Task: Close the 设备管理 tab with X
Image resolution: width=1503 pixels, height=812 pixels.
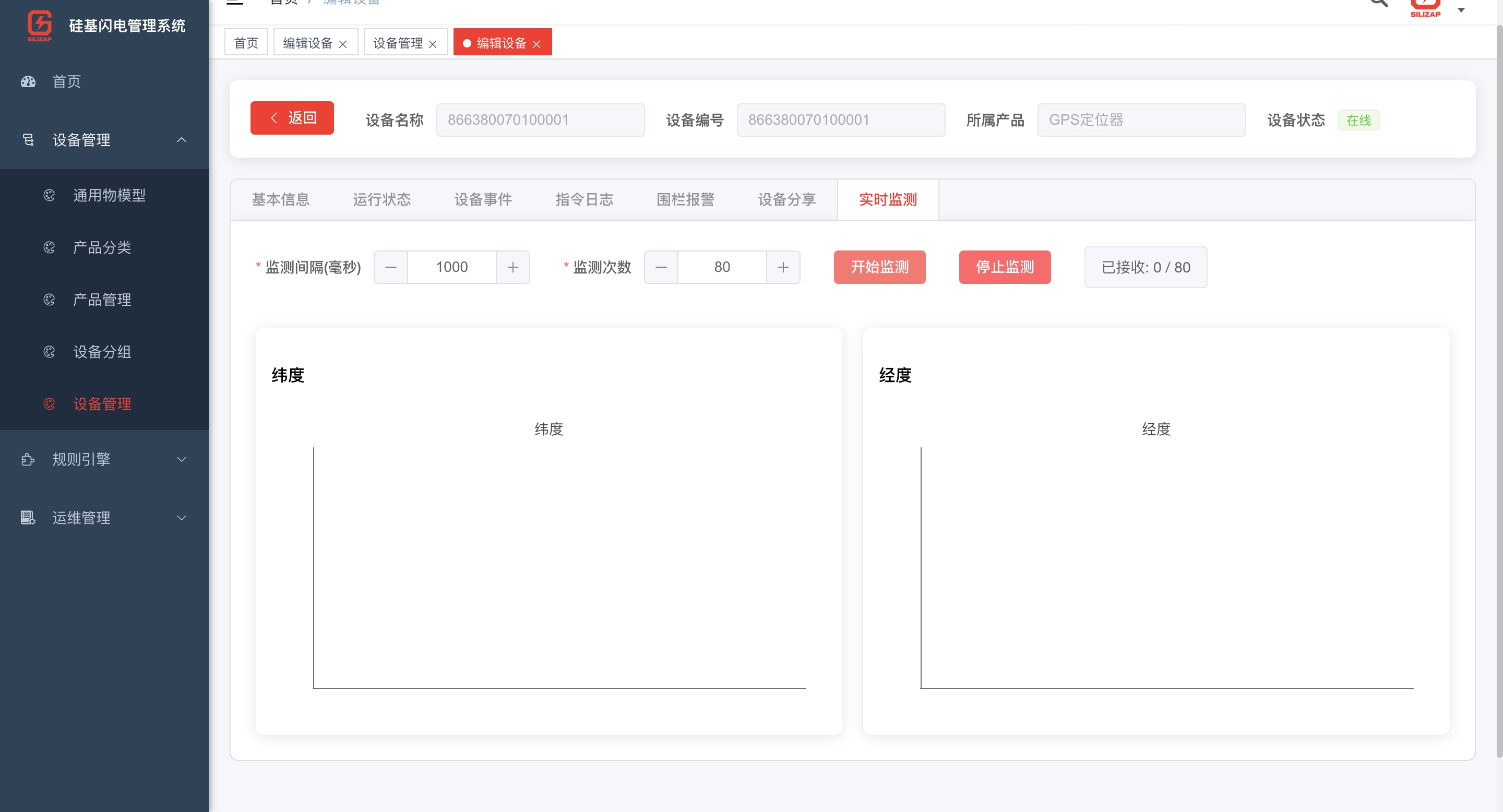Action: pyautogui.click(x=432, y=44)
